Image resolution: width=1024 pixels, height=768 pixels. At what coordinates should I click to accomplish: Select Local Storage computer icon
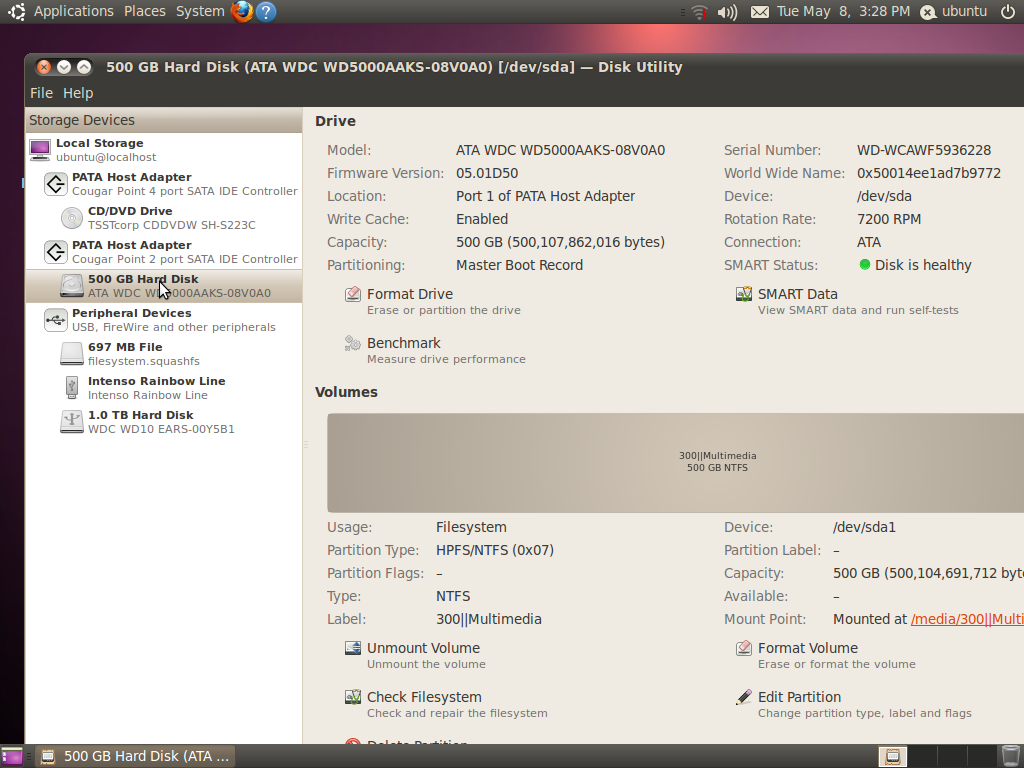click(40, 150)
